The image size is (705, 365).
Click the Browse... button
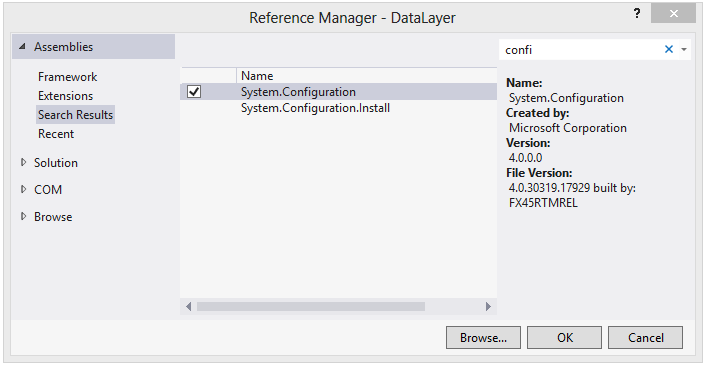coord(483,338)
